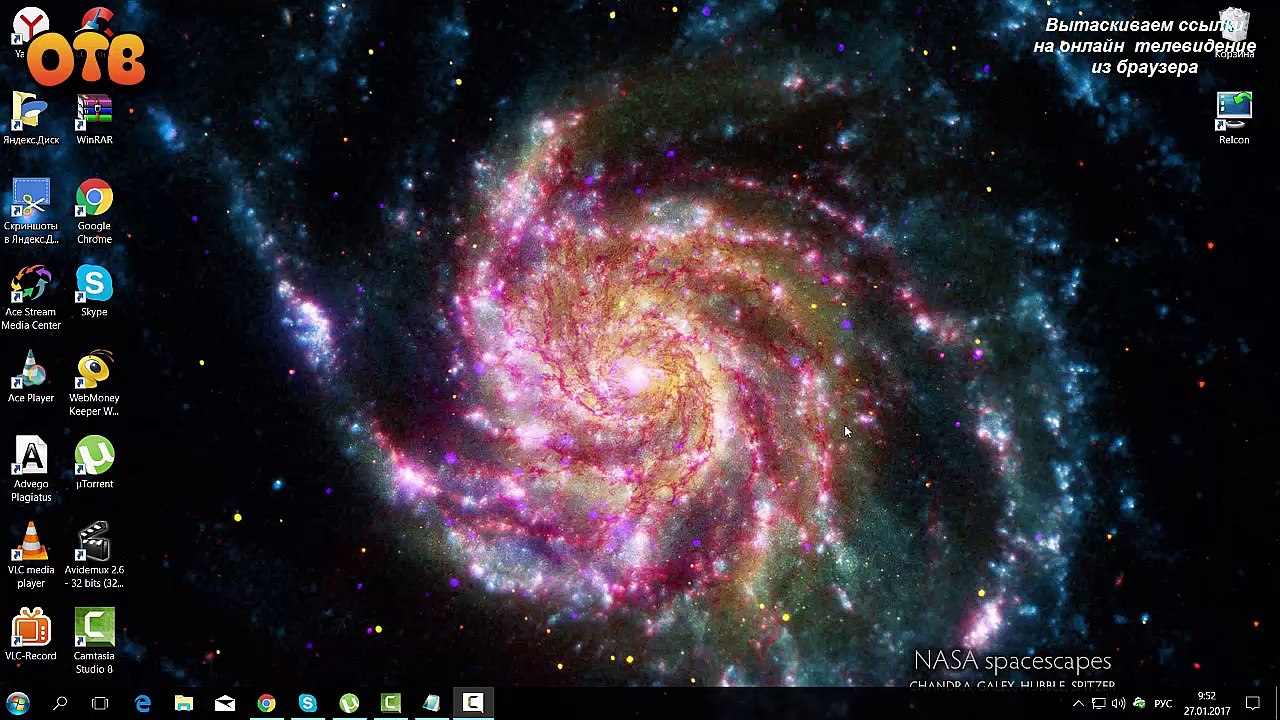1280x720 pixels.
Task: Select the µTorrent desktop shortcut
Action: pos(94,463)
